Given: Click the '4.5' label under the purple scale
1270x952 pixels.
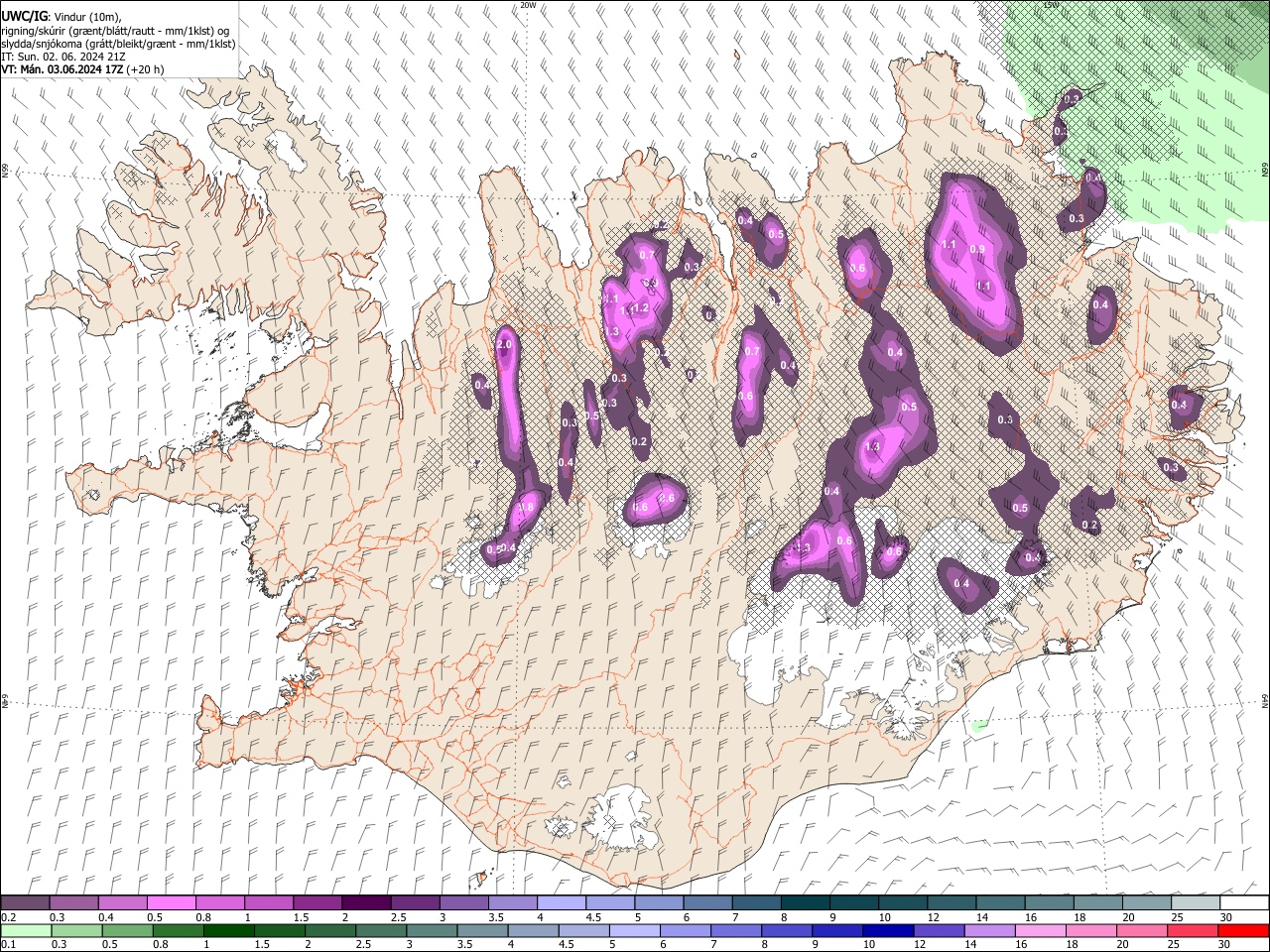Looking at the screenshot, I should coord(593,917).
